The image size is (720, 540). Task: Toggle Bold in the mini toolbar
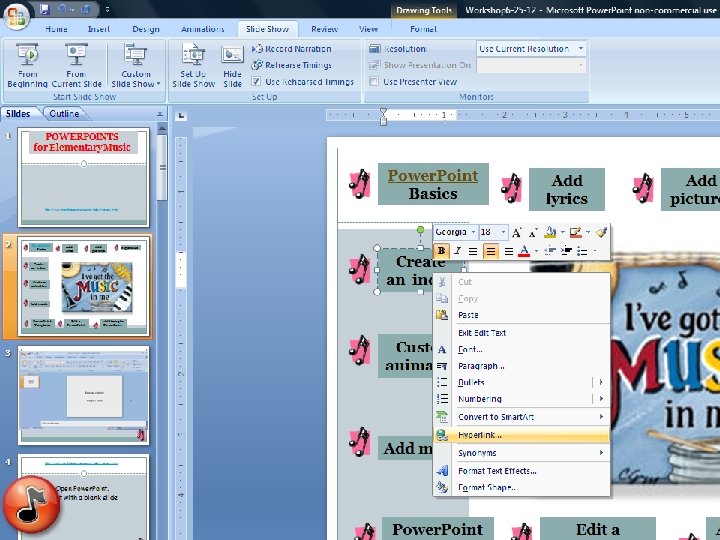click(x=441, y=251)
